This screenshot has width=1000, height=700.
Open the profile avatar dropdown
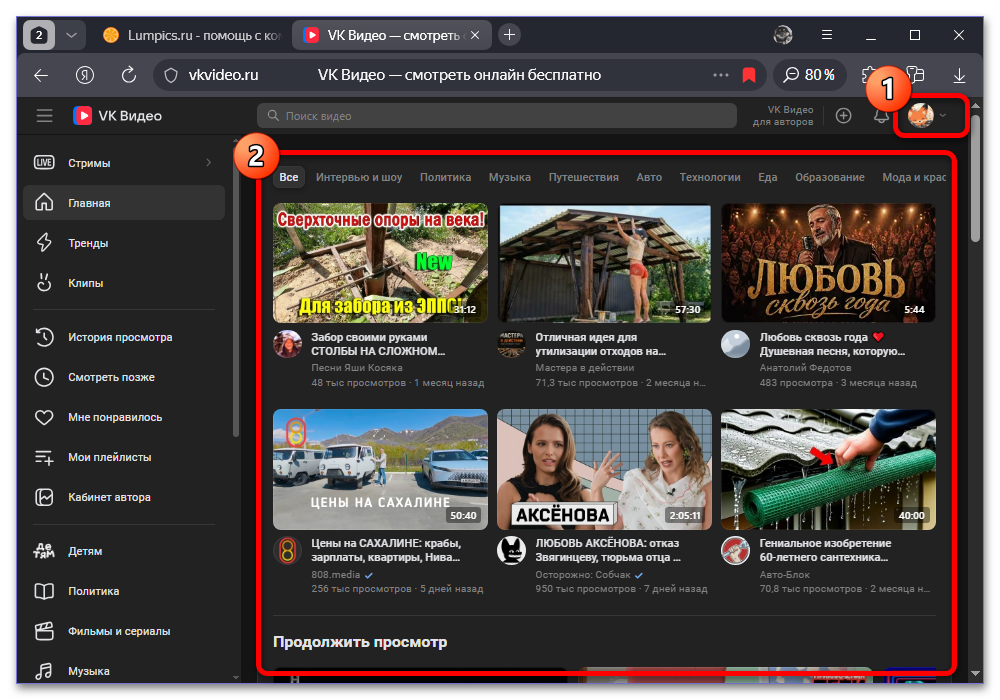pyautogui.click(x=928, y=116)
